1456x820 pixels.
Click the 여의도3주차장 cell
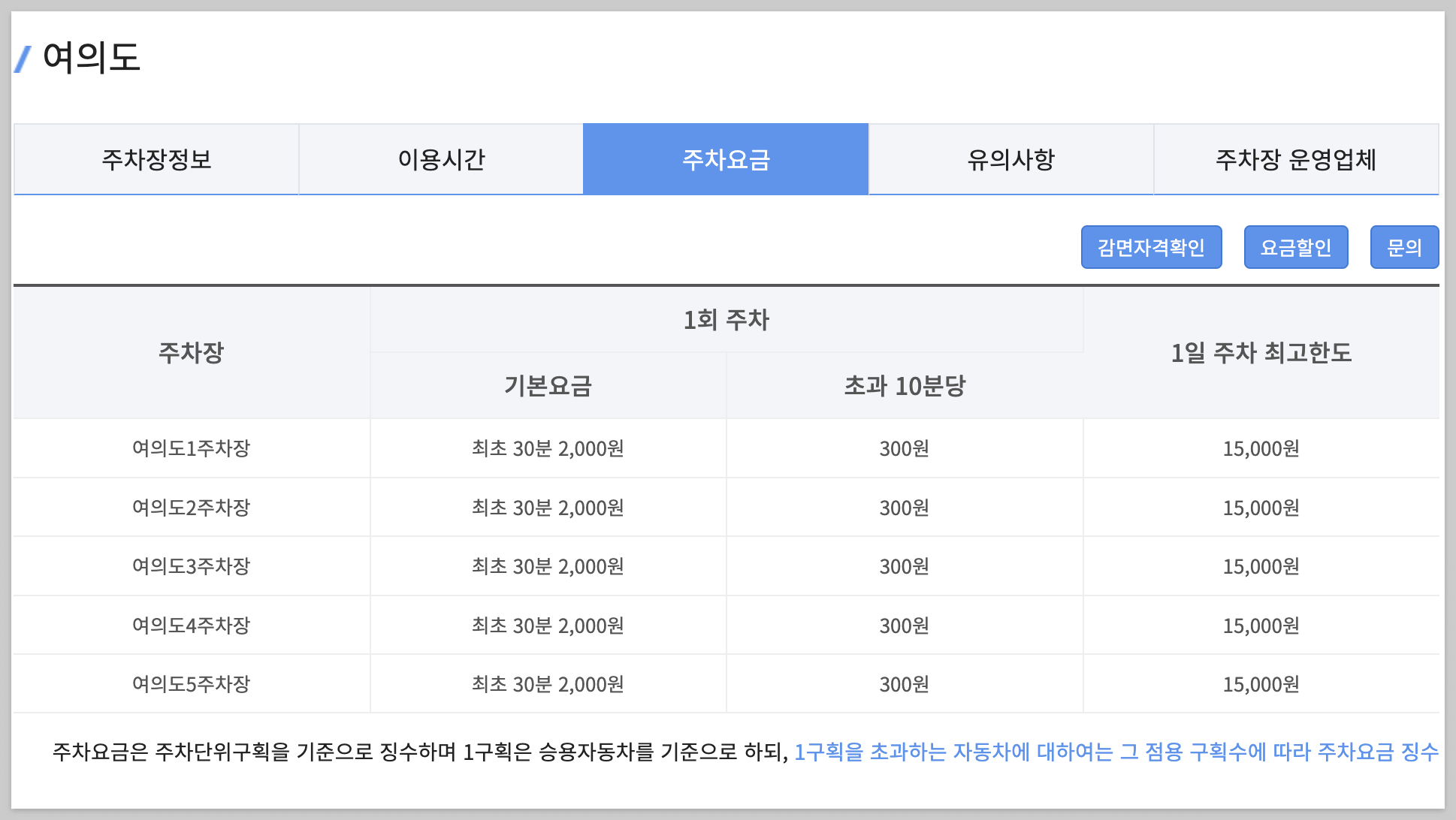click(191, 566)
